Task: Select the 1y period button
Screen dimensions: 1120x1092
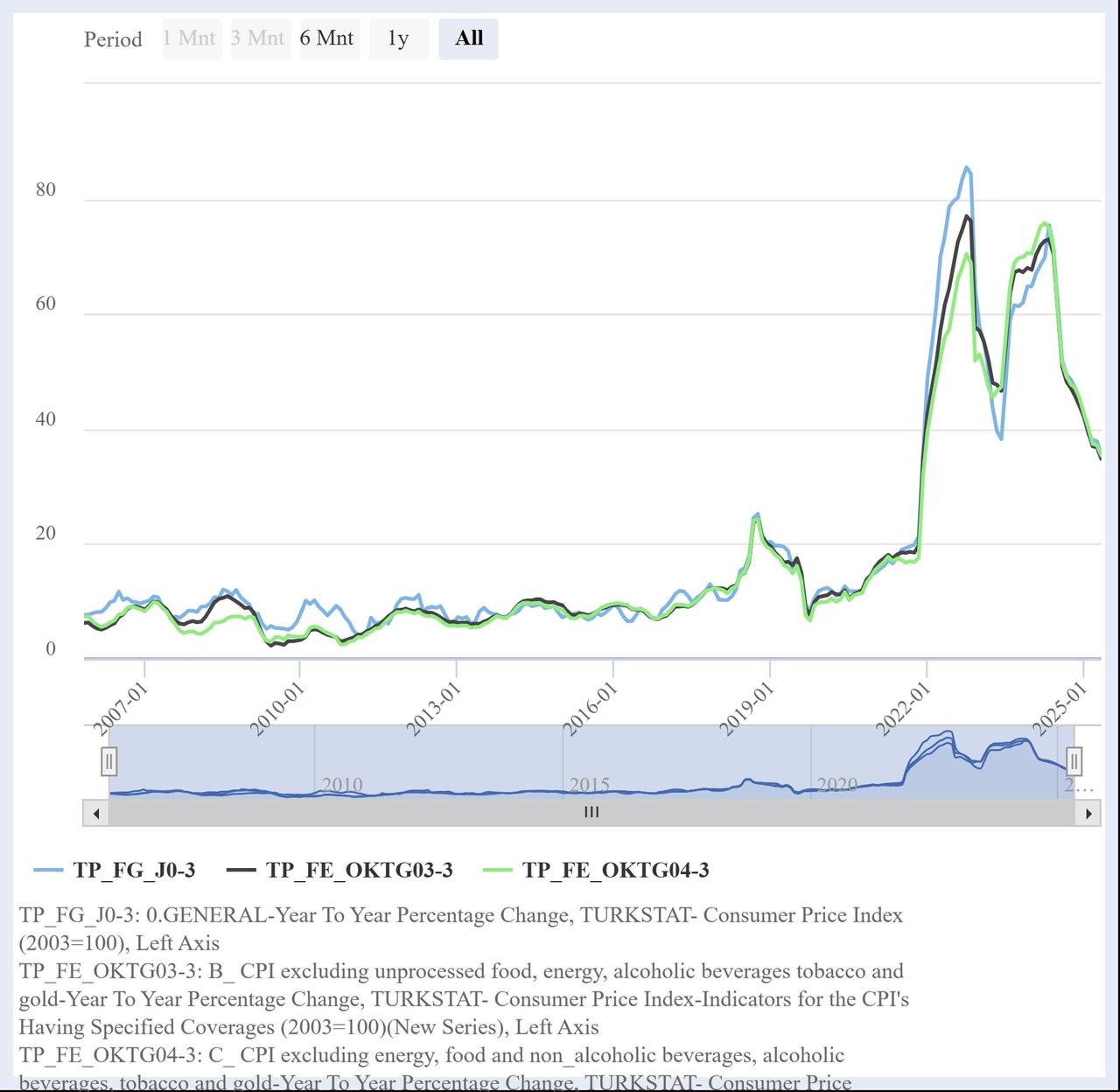Action: 398,38
